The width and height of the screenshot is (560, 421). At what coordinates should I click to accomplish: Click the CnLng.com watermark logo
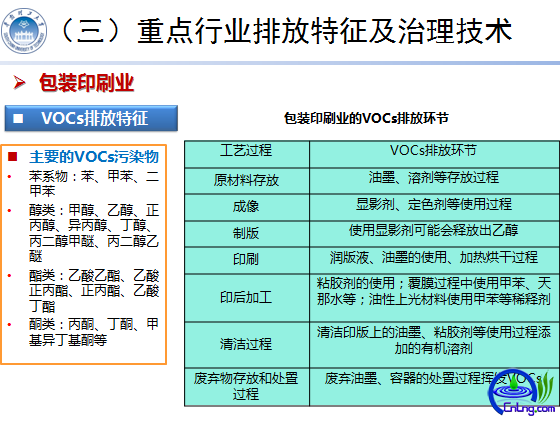[522, 393]
